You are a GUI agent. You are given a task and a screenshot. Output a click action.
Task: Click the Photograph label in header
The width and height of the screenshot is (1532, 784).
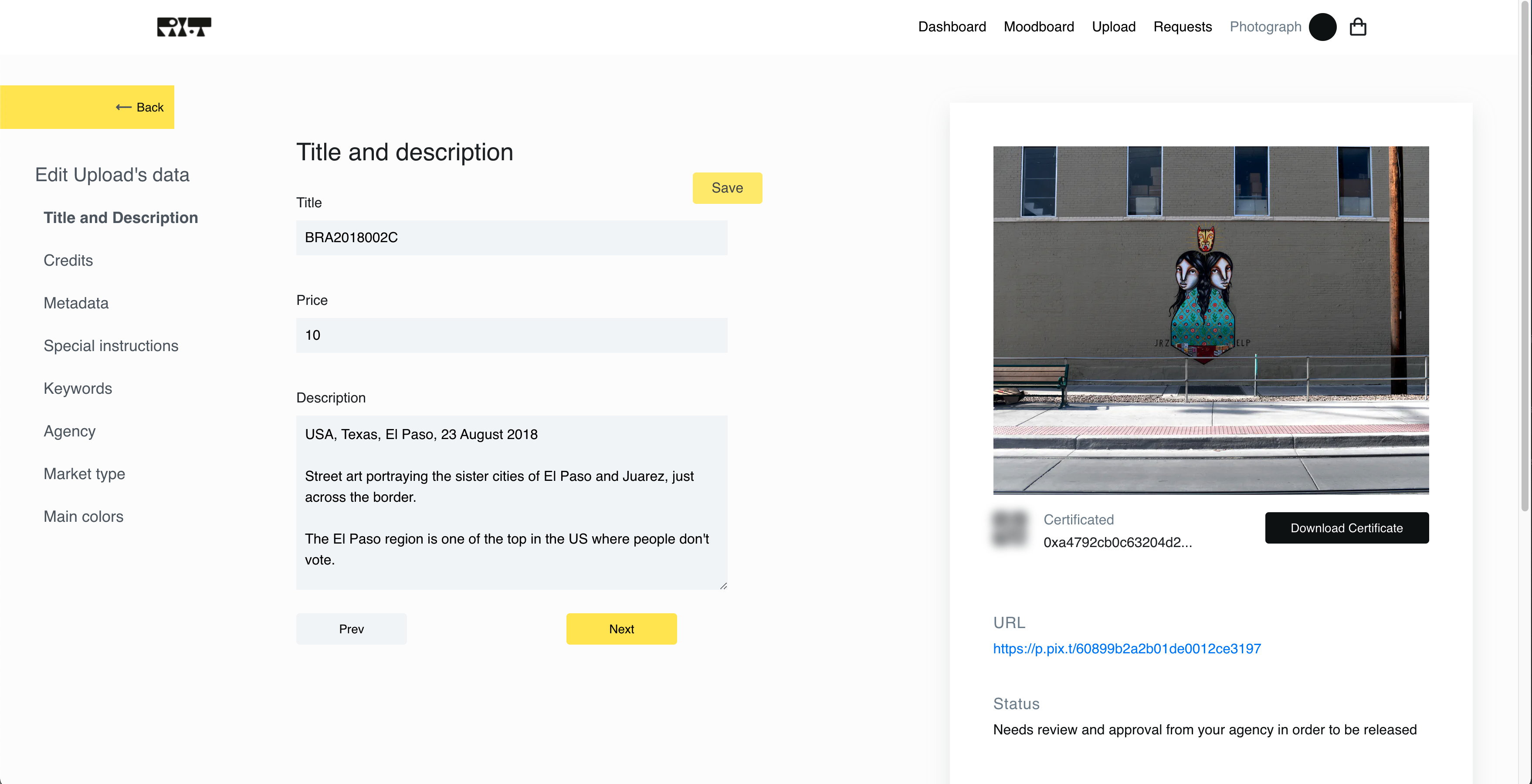pyautogui.click(x=1265, y=27)
